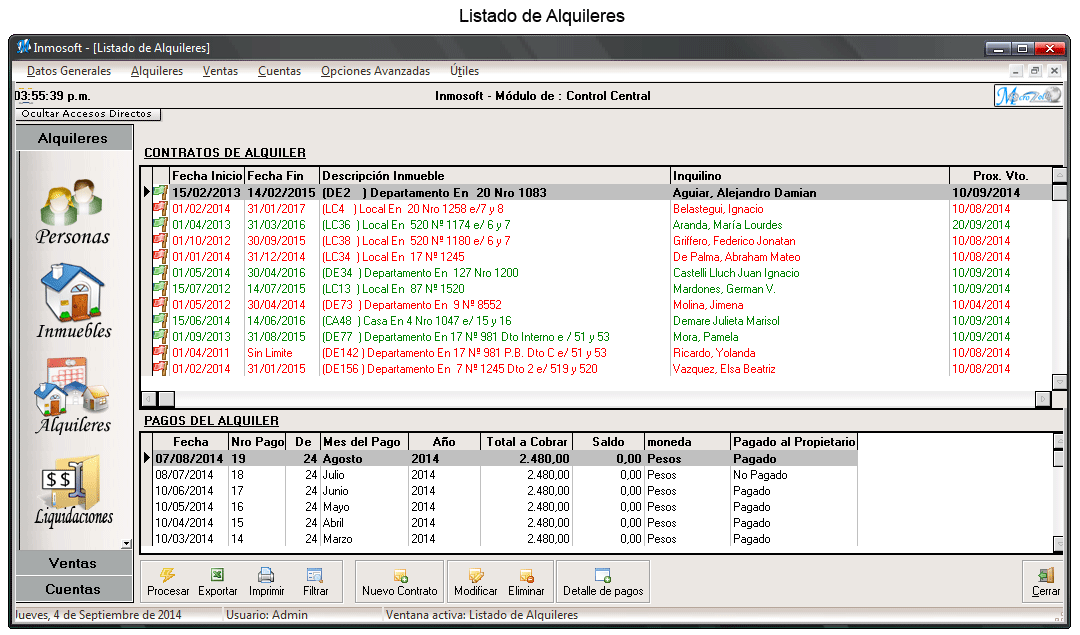The width and height of the screenshot is (1080, 635).
Task: Click contracts table vertical scroll down arrow
Action: tap(1060, 382)
